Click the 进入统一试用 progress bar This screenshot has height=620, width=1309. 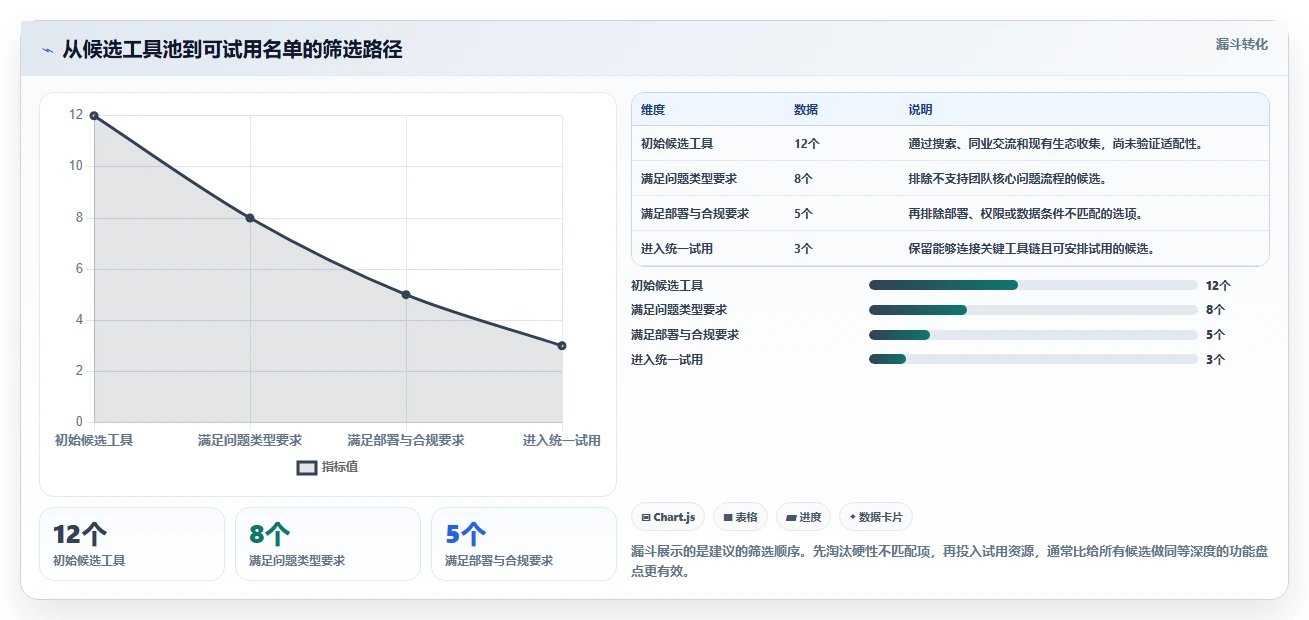pos(1033,360)
